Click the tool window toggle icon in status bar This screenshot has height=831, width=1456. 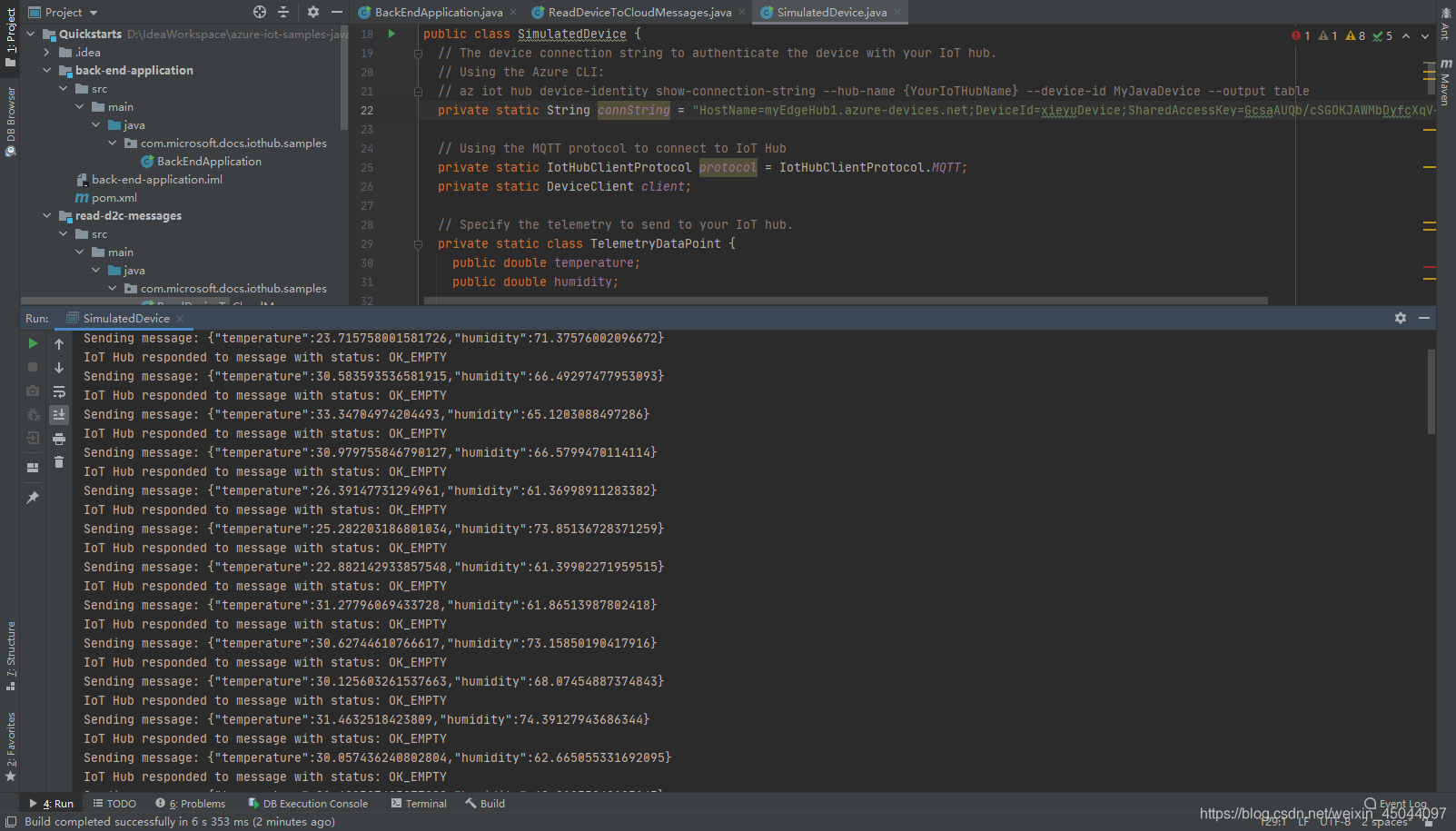point(10,821)
